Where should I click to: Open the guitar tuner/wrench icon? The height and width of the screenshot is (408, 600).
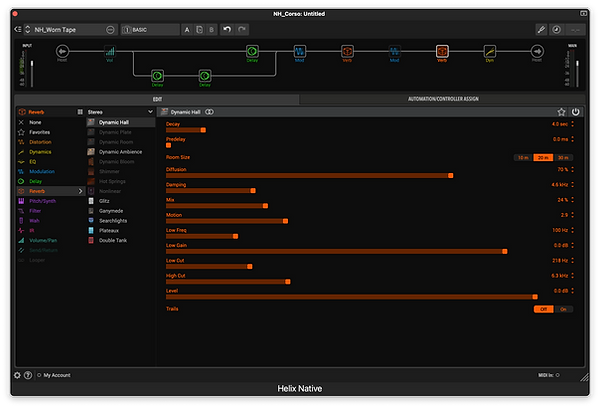541,29
